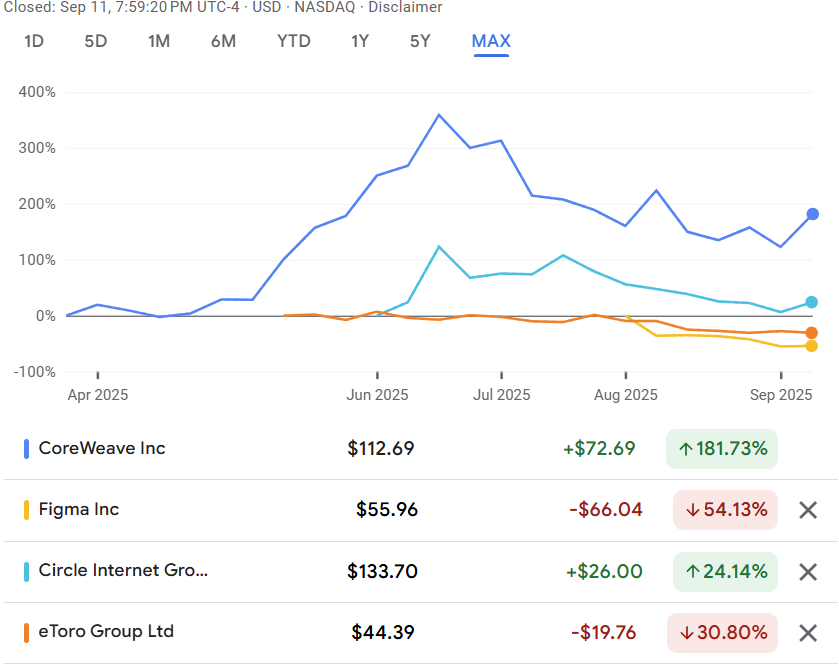The width and height of the screenshot is (839, 664).
Task: Choose the 1M time range
Action: [x=159, y=41]
